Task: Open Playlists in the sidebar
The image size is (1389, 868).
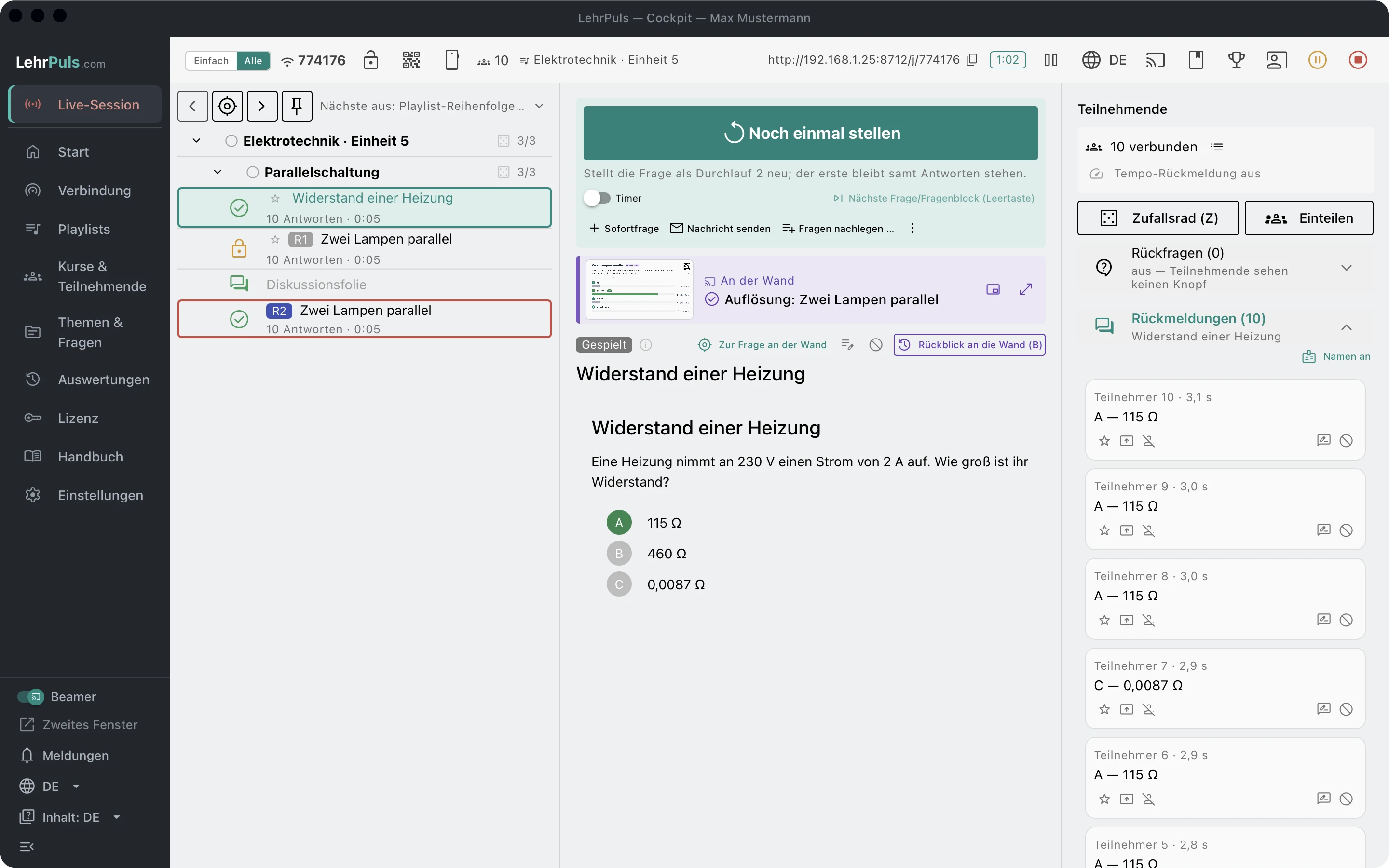Action: [84, 229]
